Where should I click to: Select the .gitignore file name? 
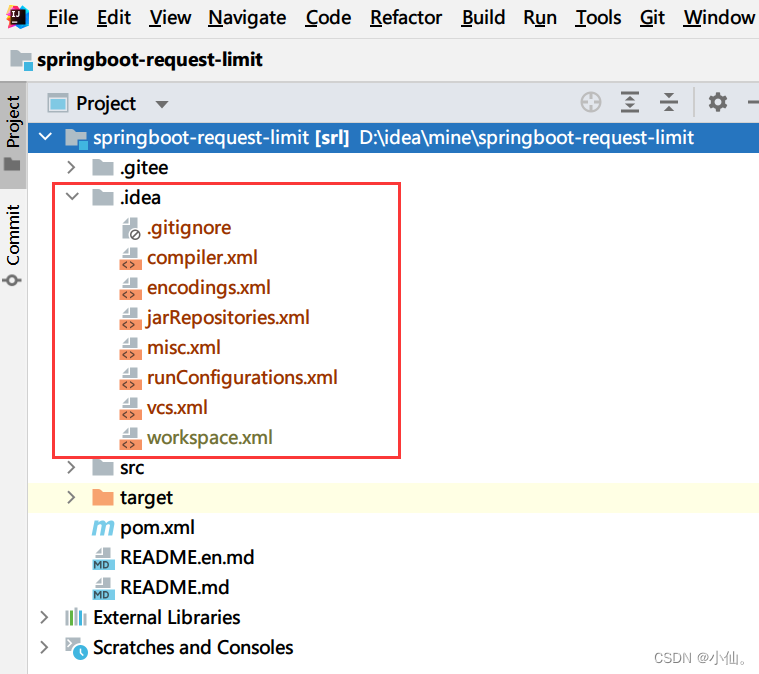pos(189,228)
